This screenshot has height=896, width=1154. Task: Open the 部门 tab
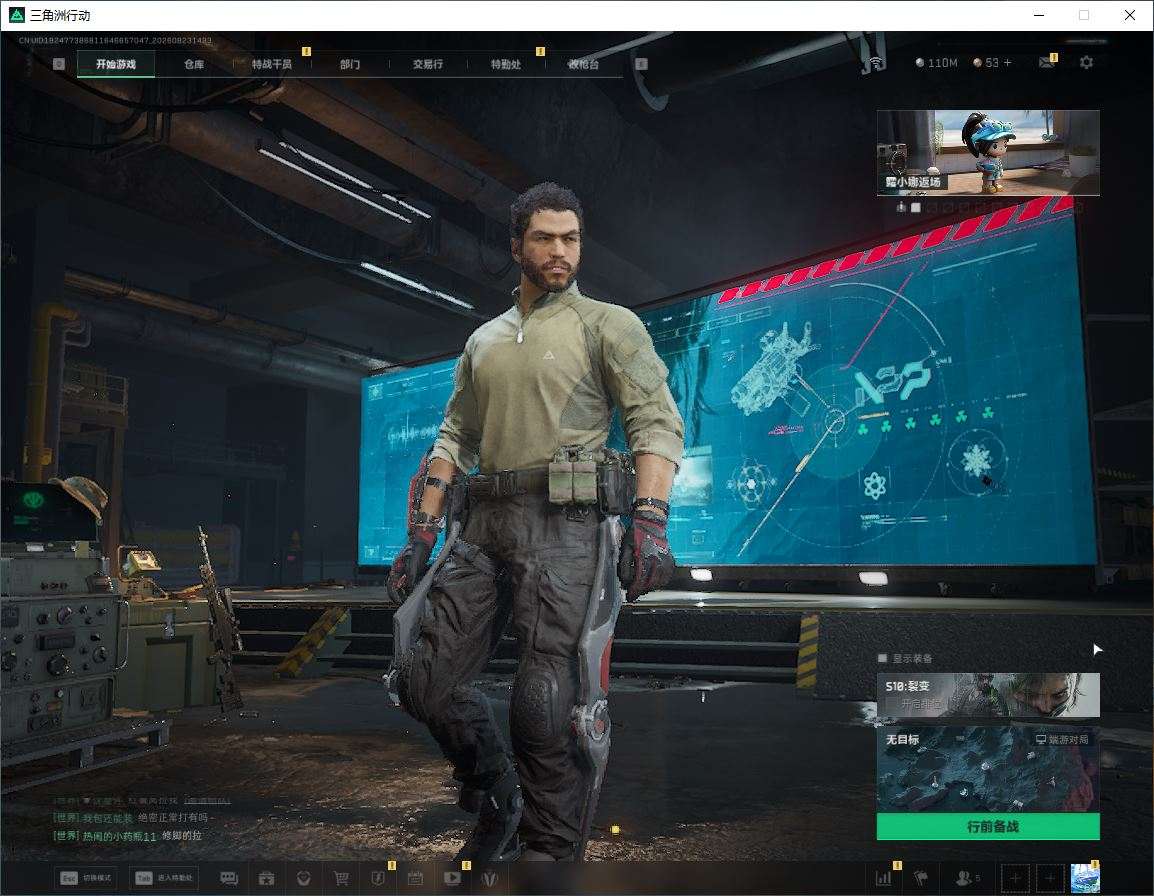coord(350,64)
